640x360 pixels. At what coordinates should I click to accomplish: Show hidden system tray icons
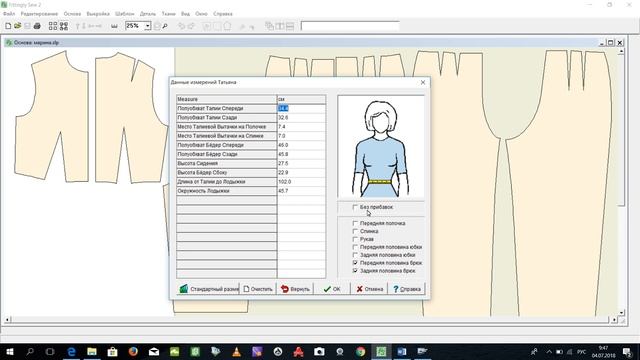[x=549, y=352]
